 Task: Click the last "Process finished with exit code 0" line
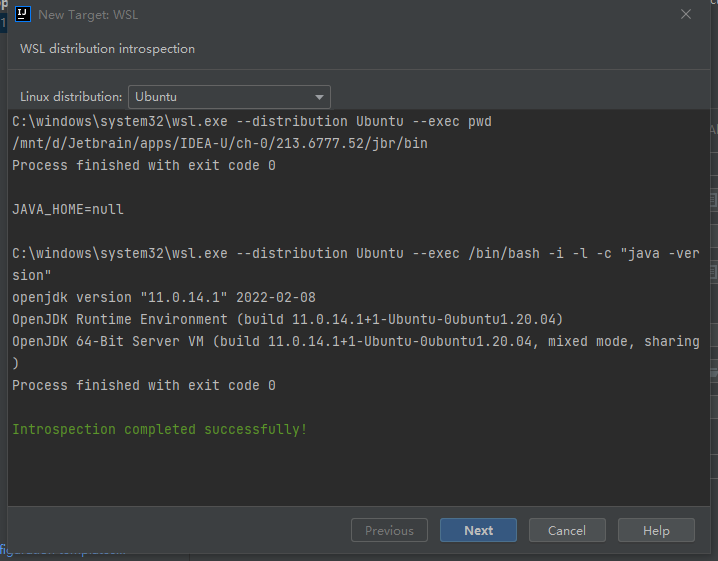[x=144, y=386]
